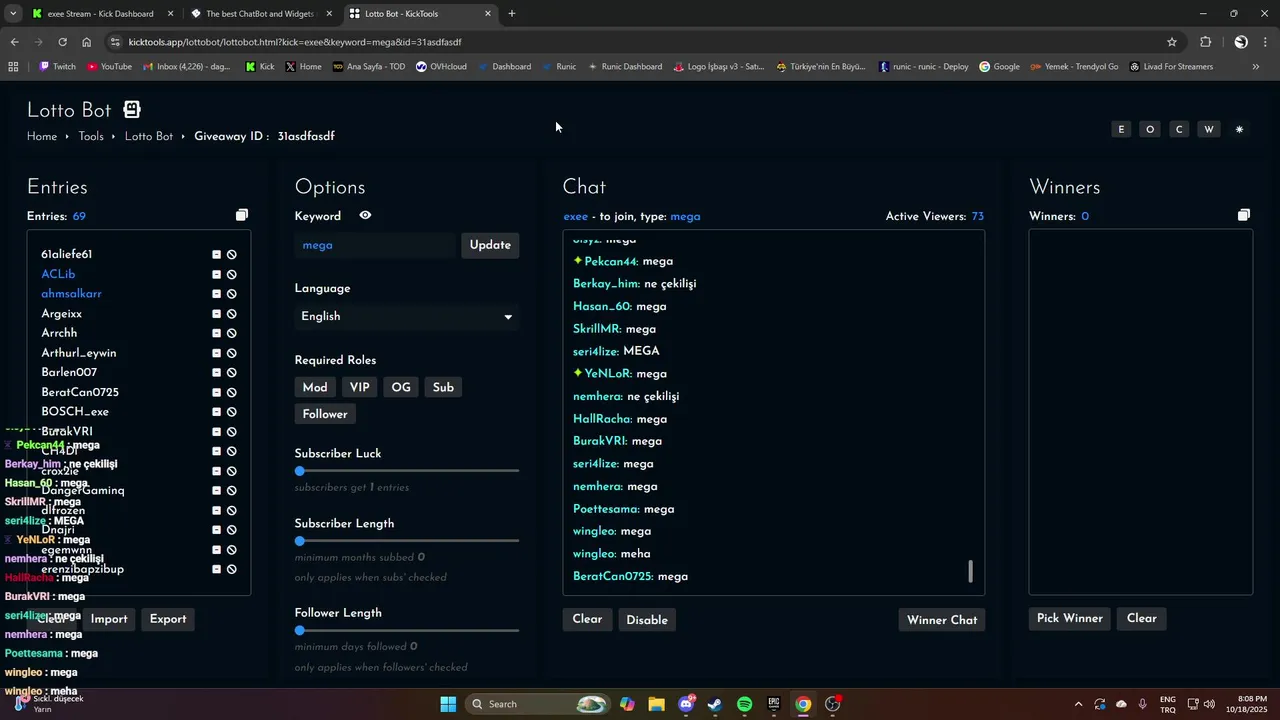Toggle the Mod required role

315,387
